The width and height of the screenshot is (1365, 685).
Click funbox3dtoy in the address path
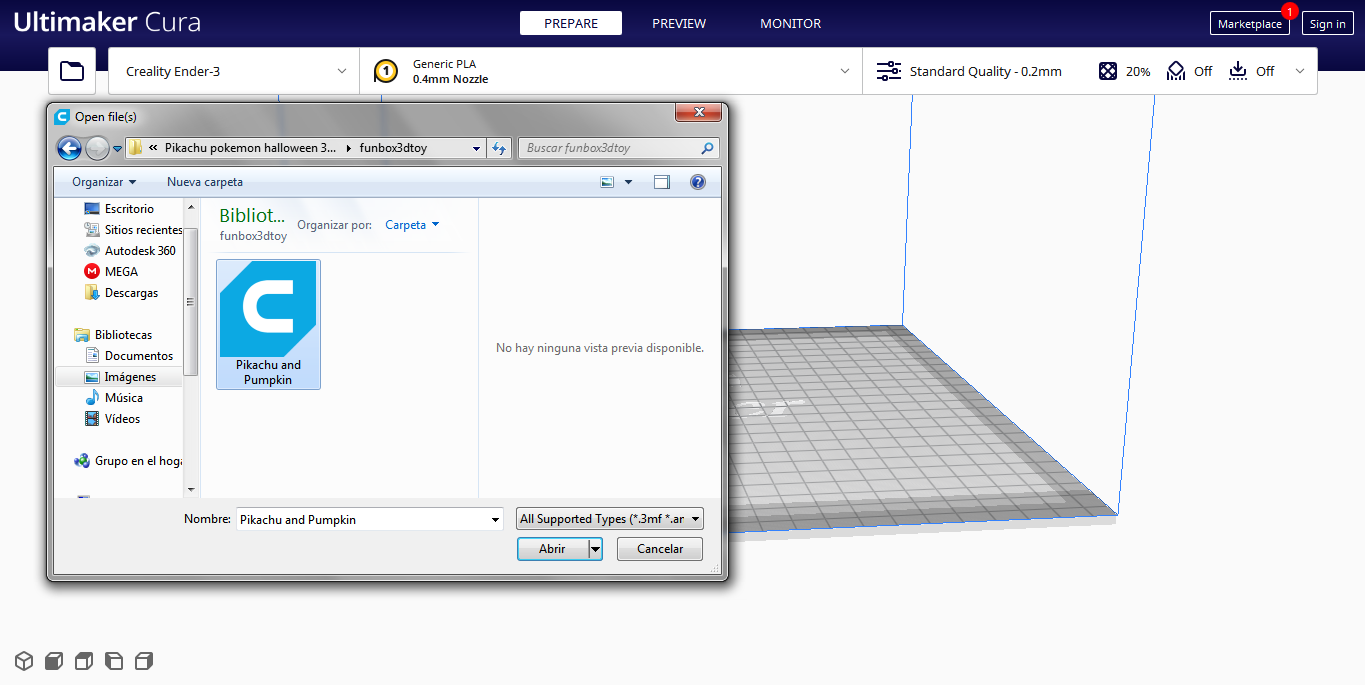pyautogui.click(x=393, y=148)
